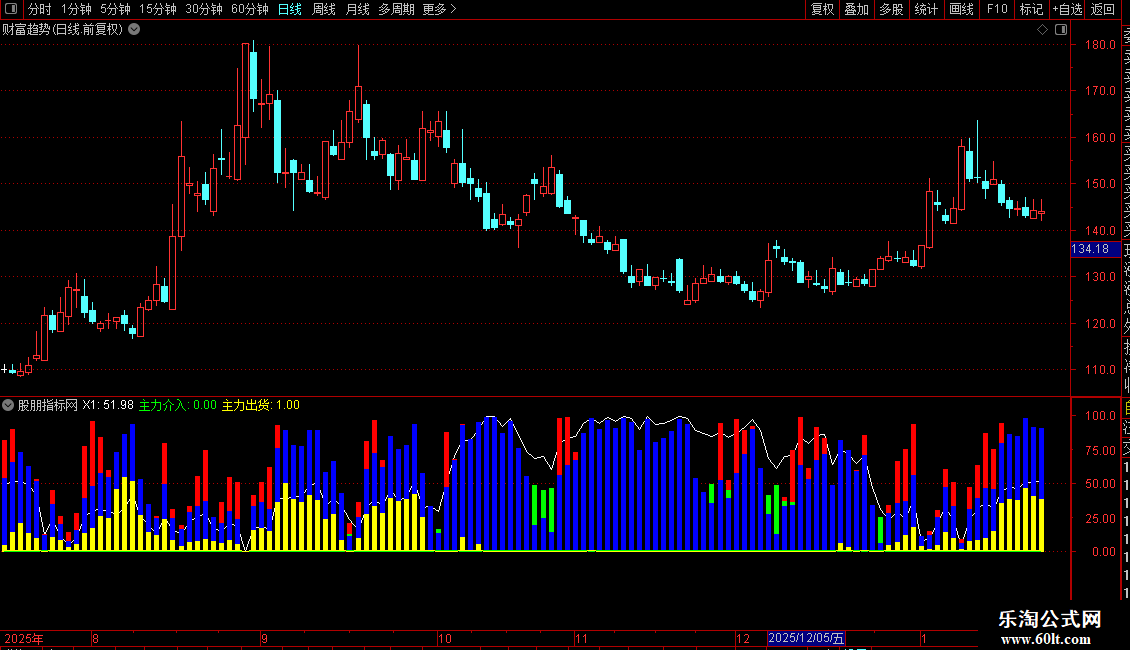The width and height of the screenshot is (1130, 650).
Task: Click the 财富趋势(日线.前复权) chart title
Action: 63,30
